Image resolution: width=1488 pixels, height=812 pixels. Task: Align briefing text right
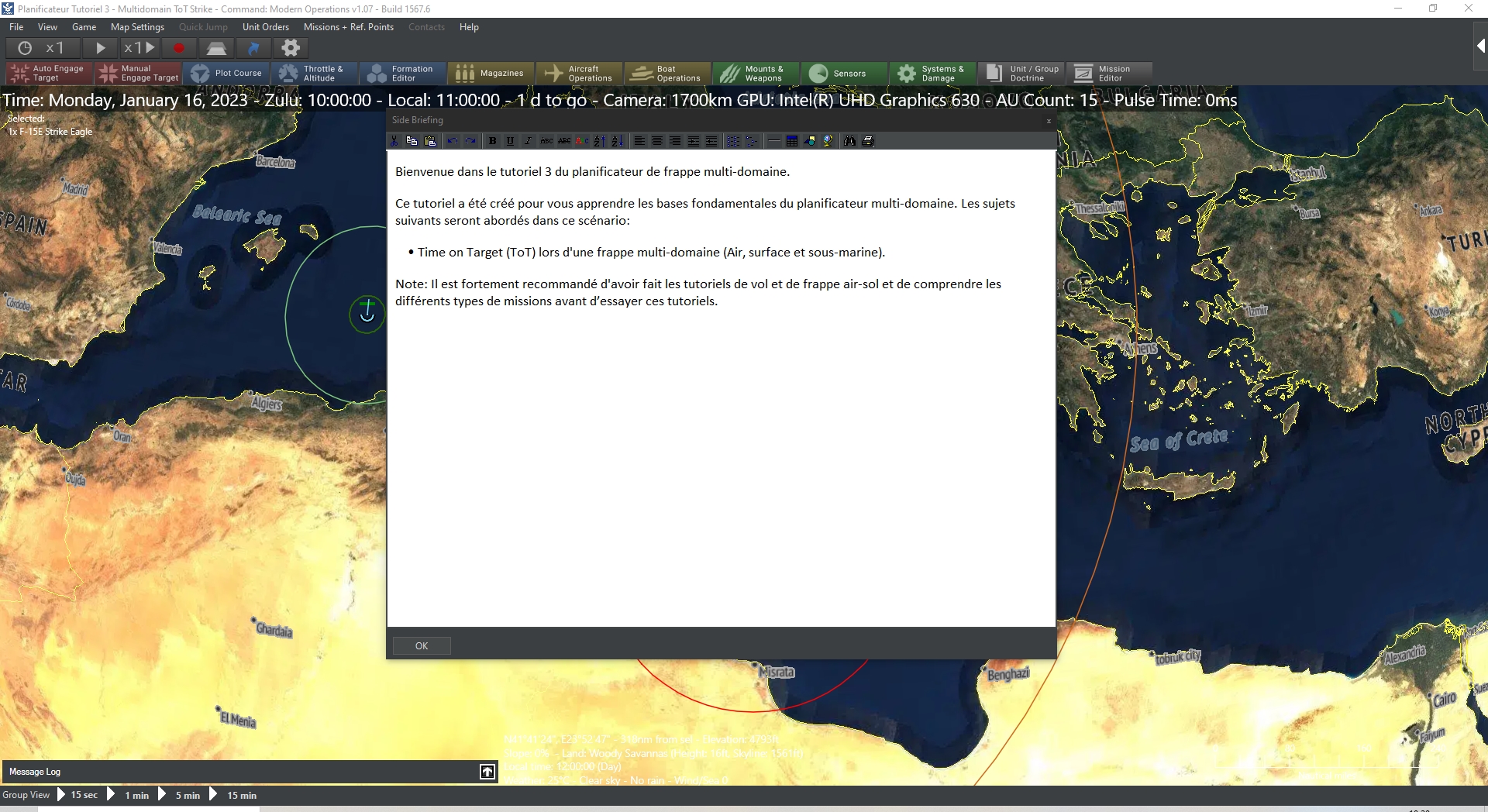[x=675, y=141]
